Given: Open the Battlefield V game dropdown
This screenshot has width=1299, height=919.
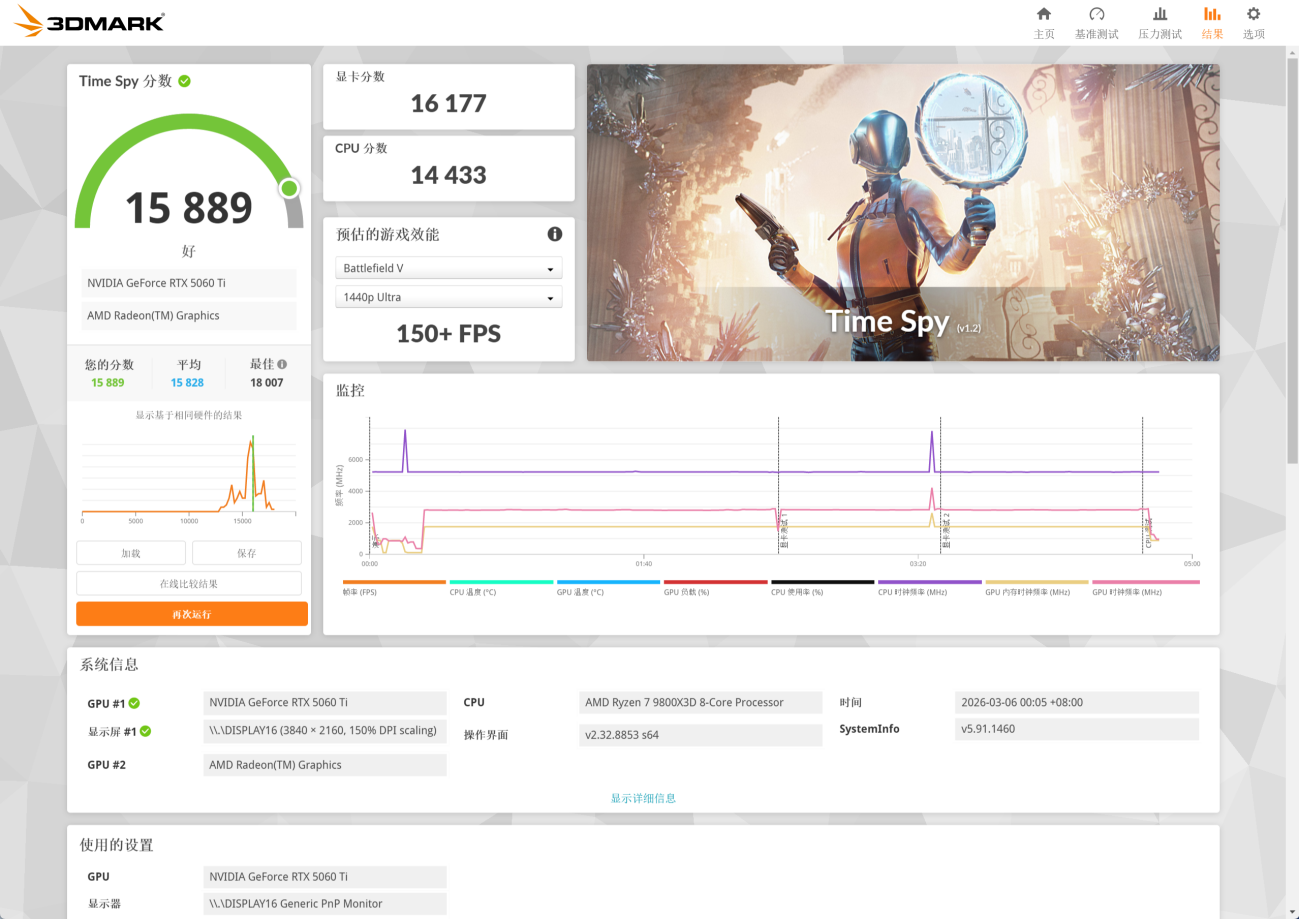Looking at the screenshot, I should tap(448, 269).
